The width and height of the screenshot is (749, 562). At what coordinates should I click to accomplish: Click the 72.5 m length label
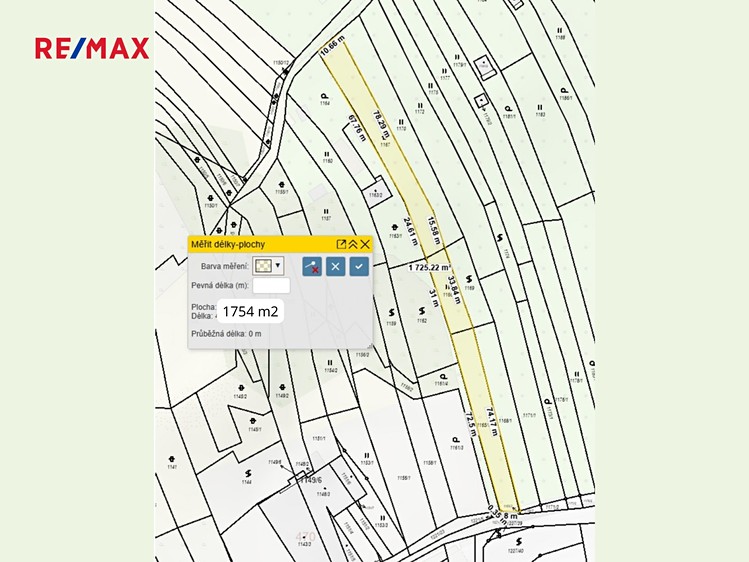coord(471,424)
